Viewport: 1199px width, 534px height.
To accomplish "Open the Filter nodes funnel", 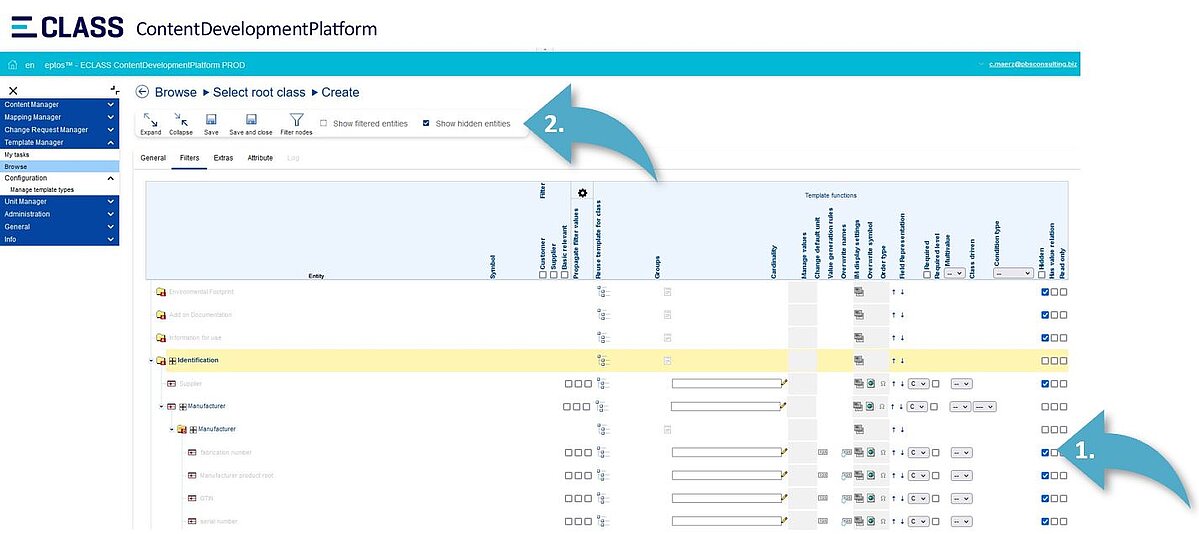I will 296,119.
